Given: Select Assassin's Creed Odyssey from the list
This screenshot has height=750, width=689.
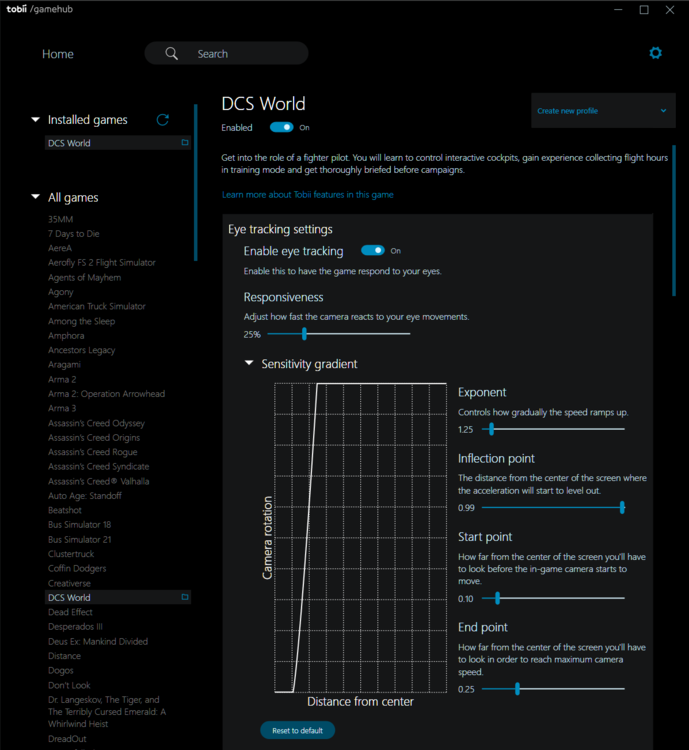Looking at the screenshot, I should pos(96,423).
